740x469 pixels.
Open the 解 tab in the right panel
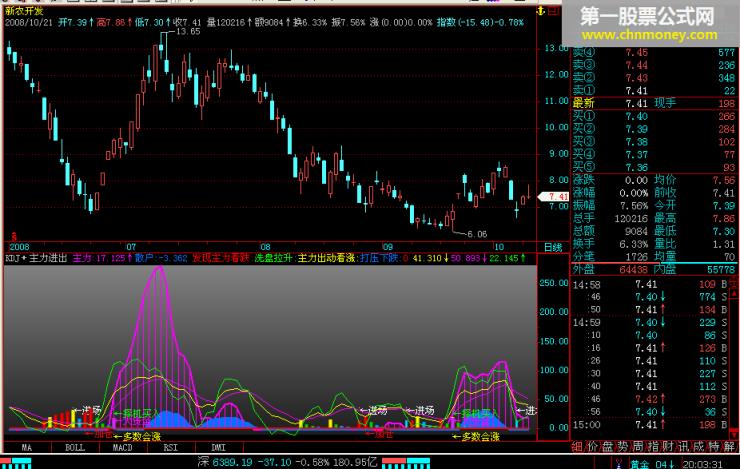pos(729,446)
